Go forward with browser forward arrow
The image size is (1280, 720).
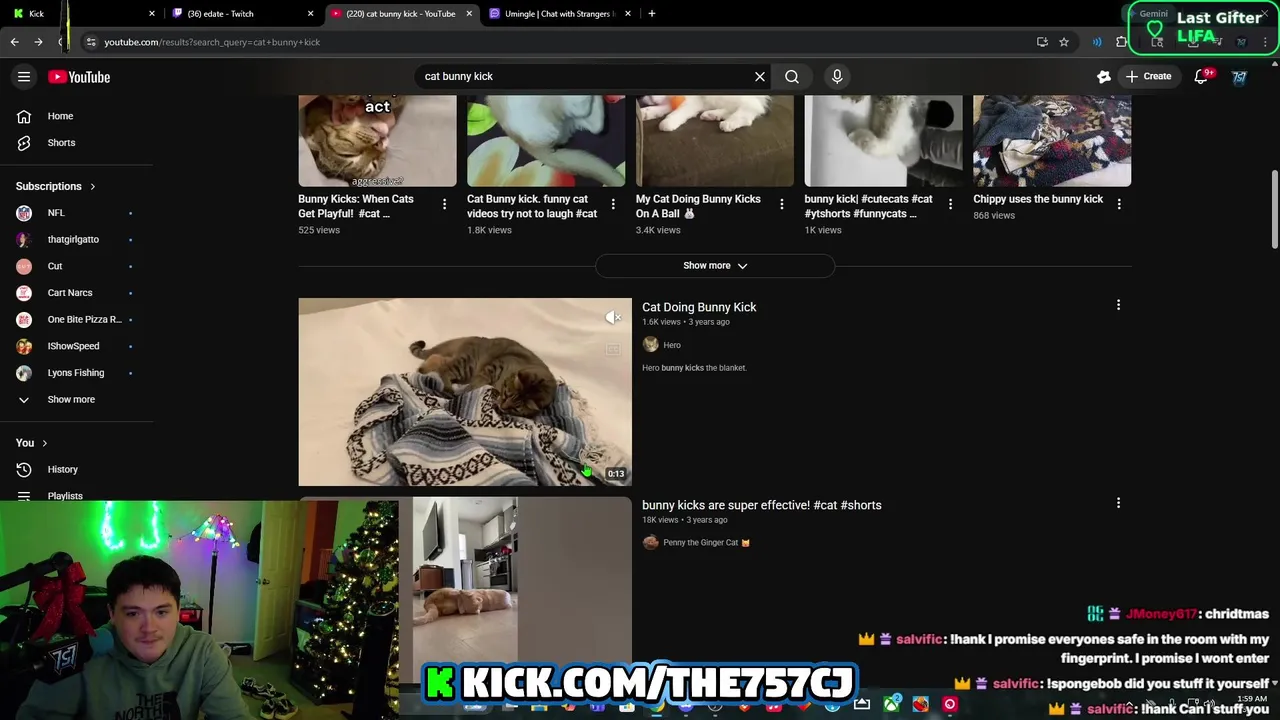point(38,42)
